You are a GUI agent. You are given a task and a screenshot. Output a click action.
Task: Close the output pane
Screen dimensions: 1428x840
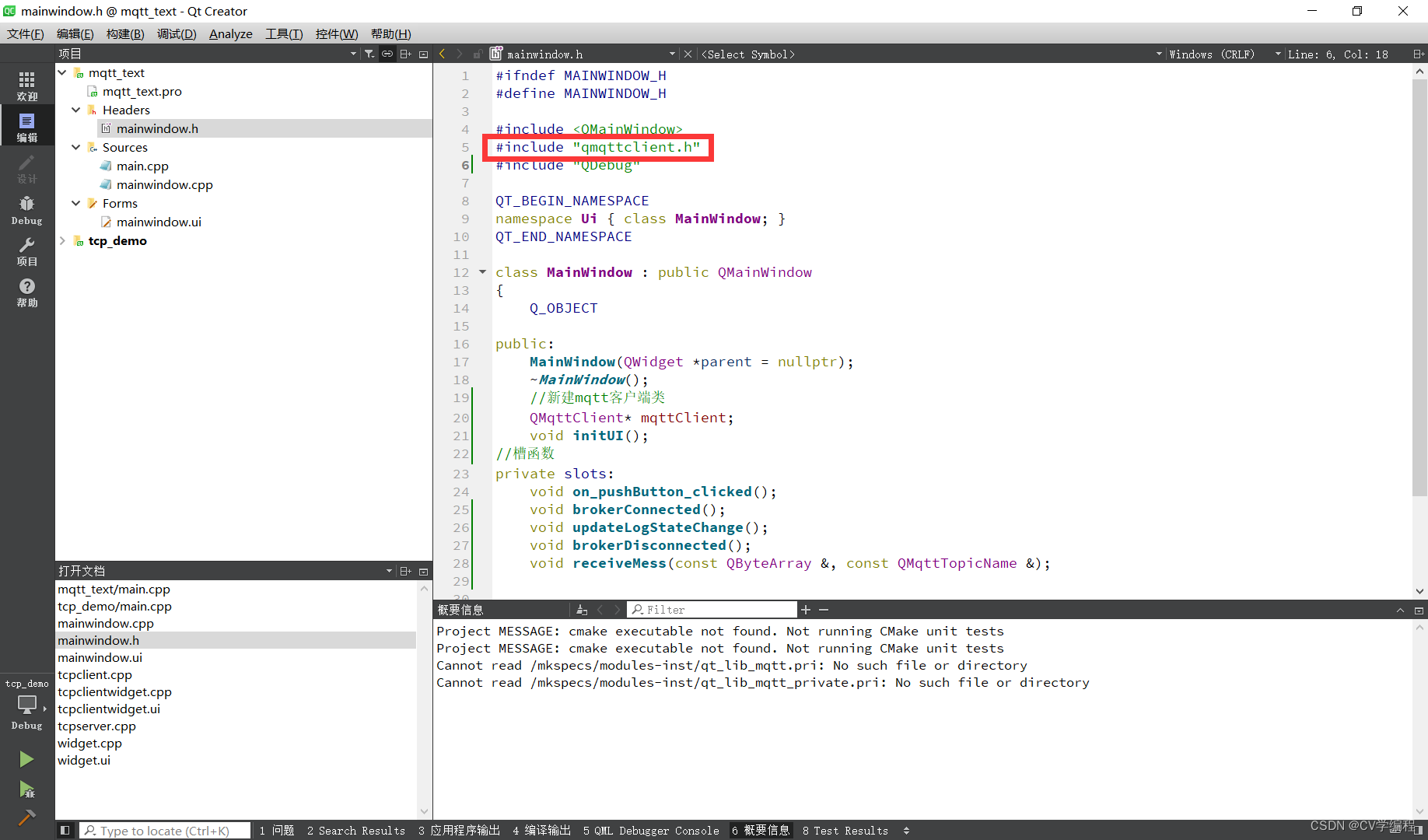[x=1419, y=611]
